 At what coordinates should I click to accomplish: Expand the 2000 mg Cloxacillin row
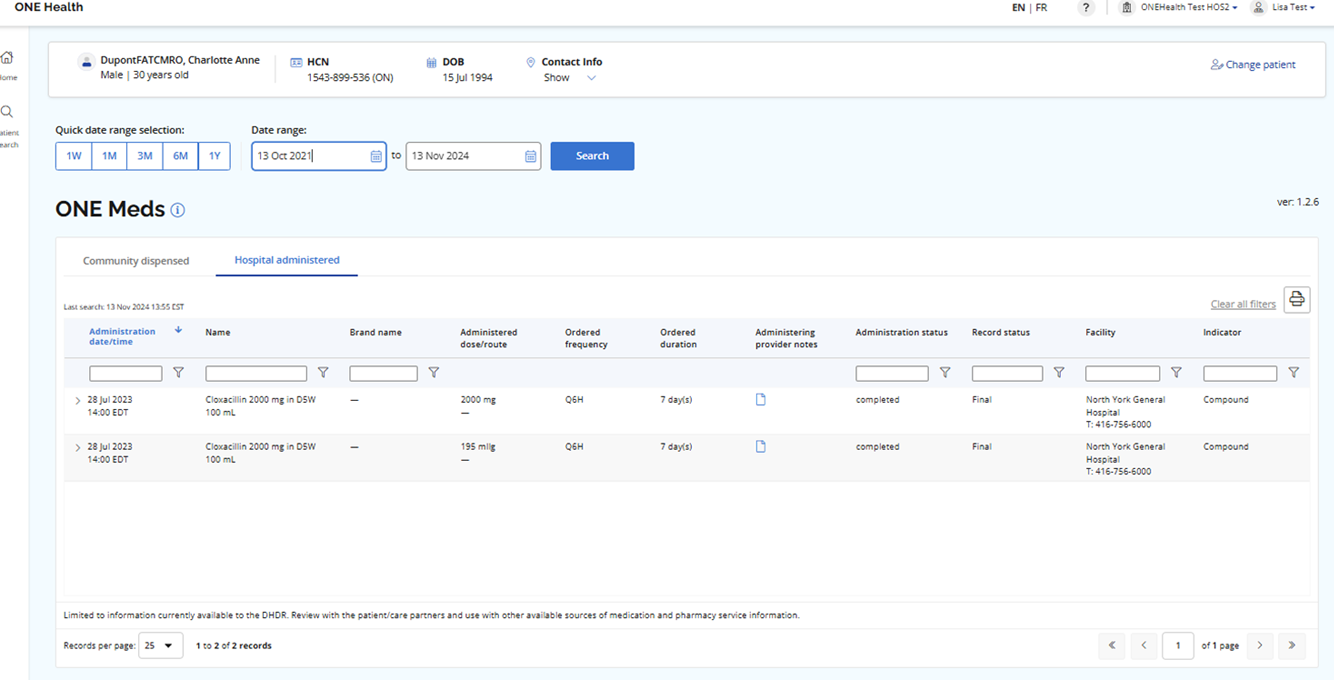[x=78, y=401]
